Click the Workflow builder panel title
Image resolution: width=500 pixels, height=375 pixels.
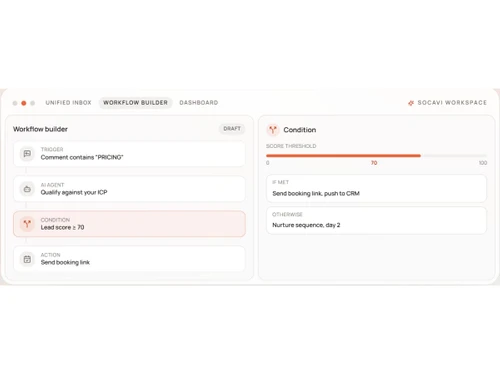(x=40, y=129)
